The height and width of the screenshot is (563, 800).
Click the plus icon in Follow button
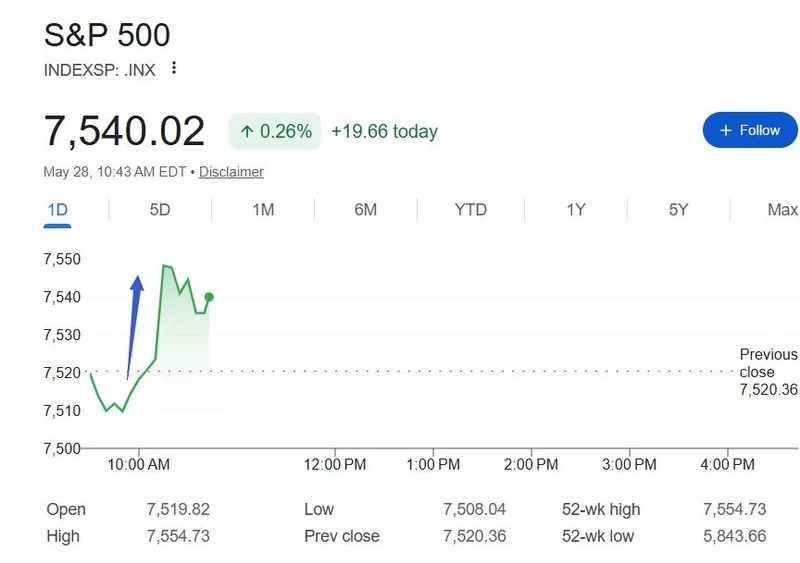726,131
